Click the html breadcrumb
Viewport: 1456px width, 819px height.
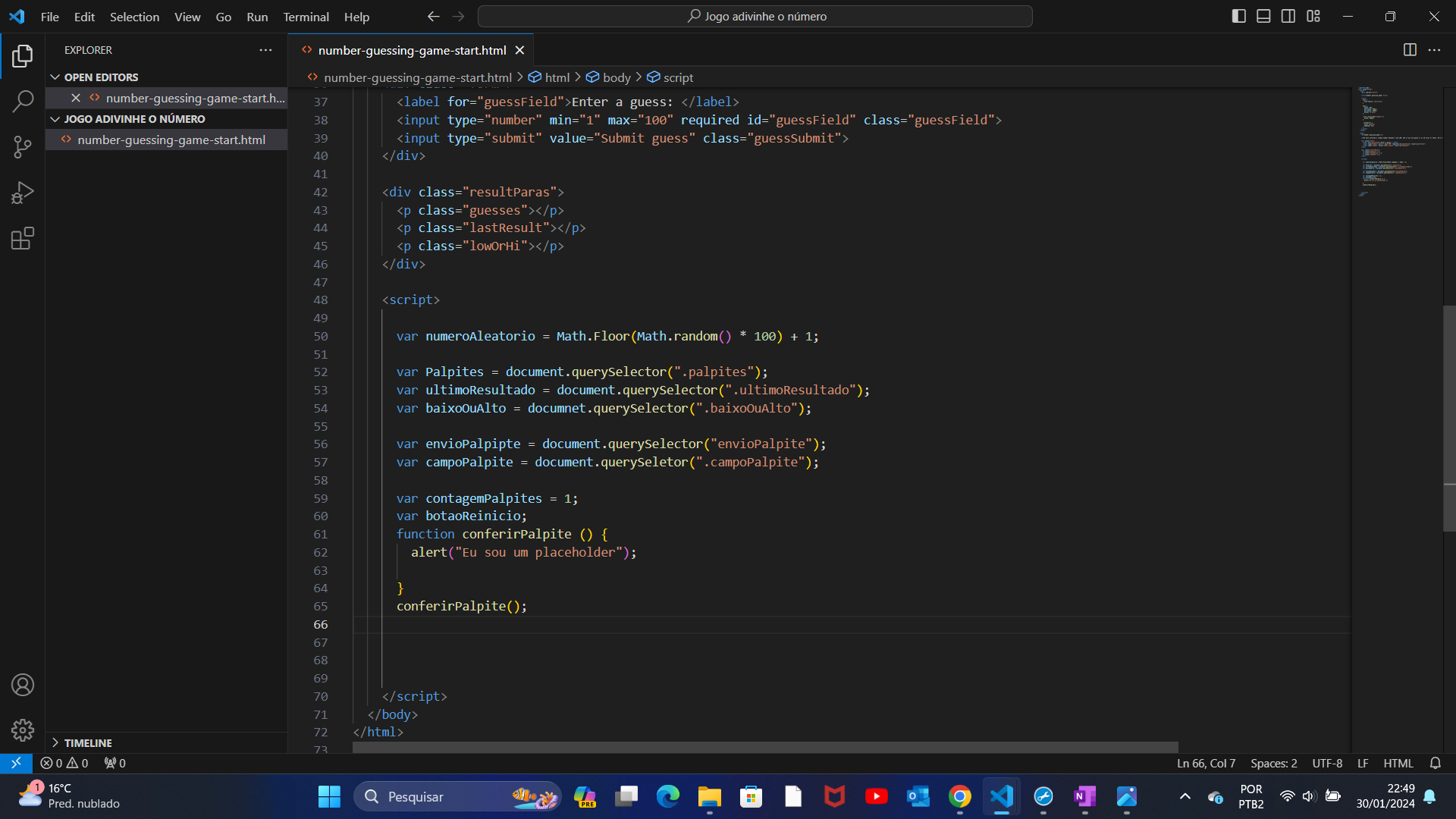point(549,77)
